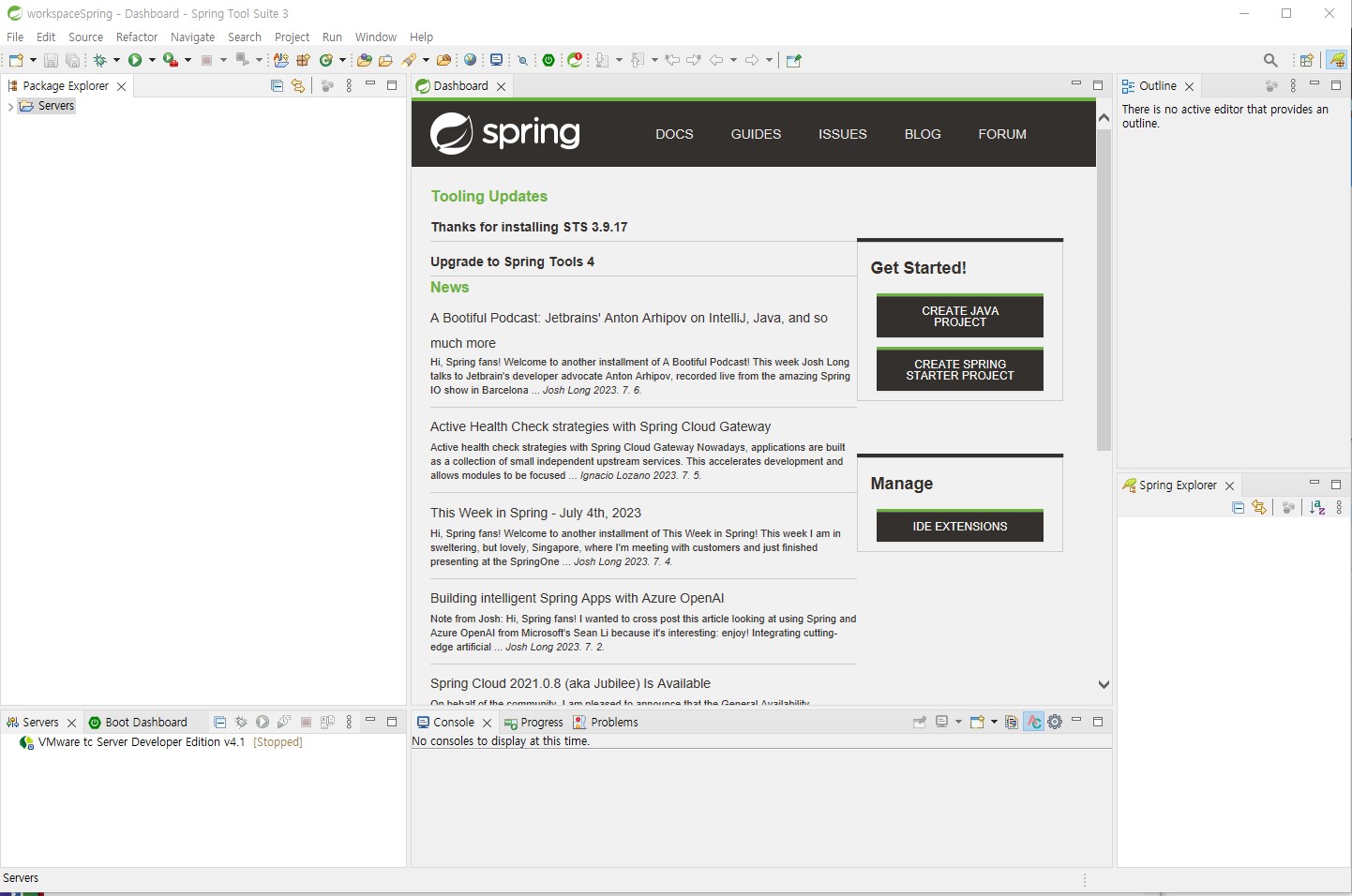This screenshot has height=896, width=1352.
Task: Click the CREATE JAVA PROJECT button
Action: click(x=960, y=316)
